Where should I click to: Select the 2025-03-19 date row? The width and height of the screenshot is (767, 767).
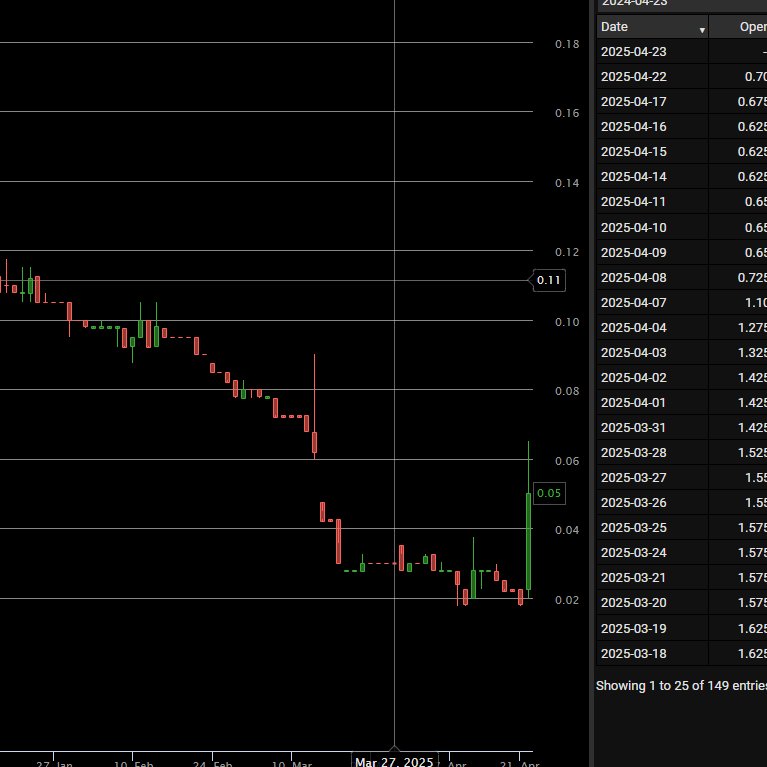[682, 628]
